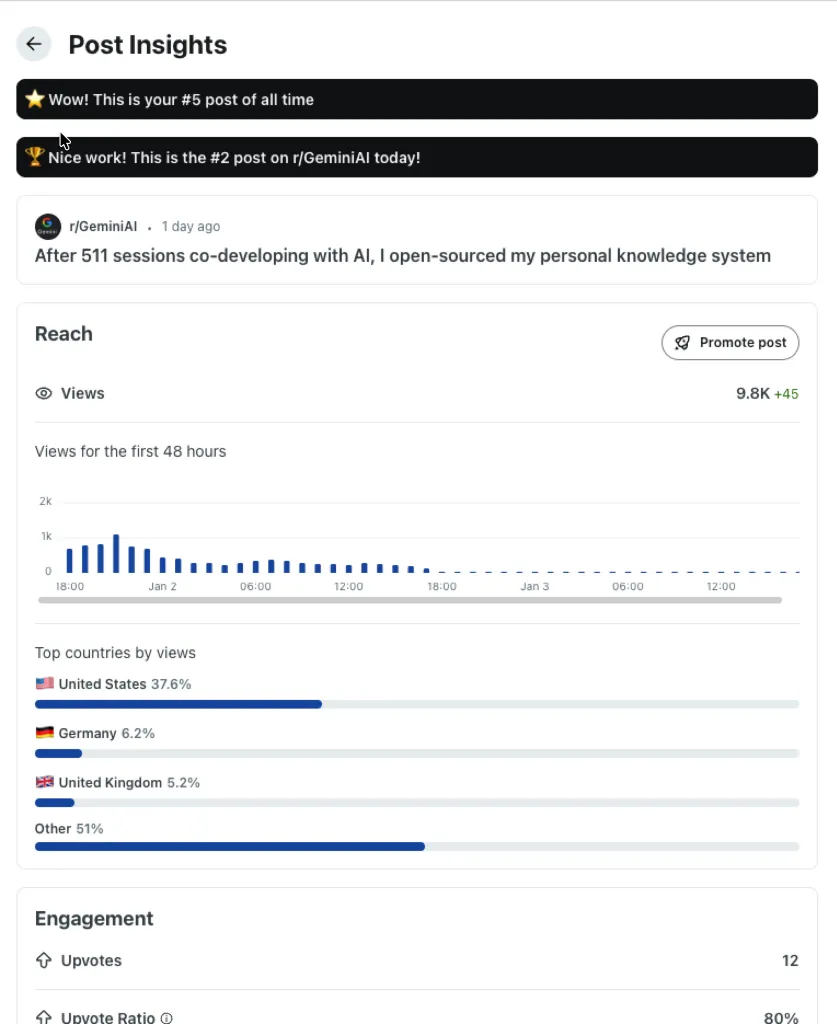Viewport: 837px width, 1024px height.
Task: Click the Promote post button
Action: 730,342
